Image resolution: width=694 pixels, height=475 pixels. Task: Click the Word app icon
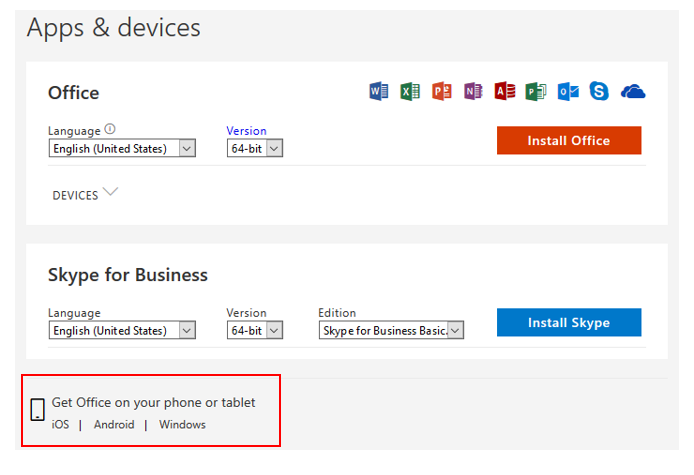(x=379, y=91)
